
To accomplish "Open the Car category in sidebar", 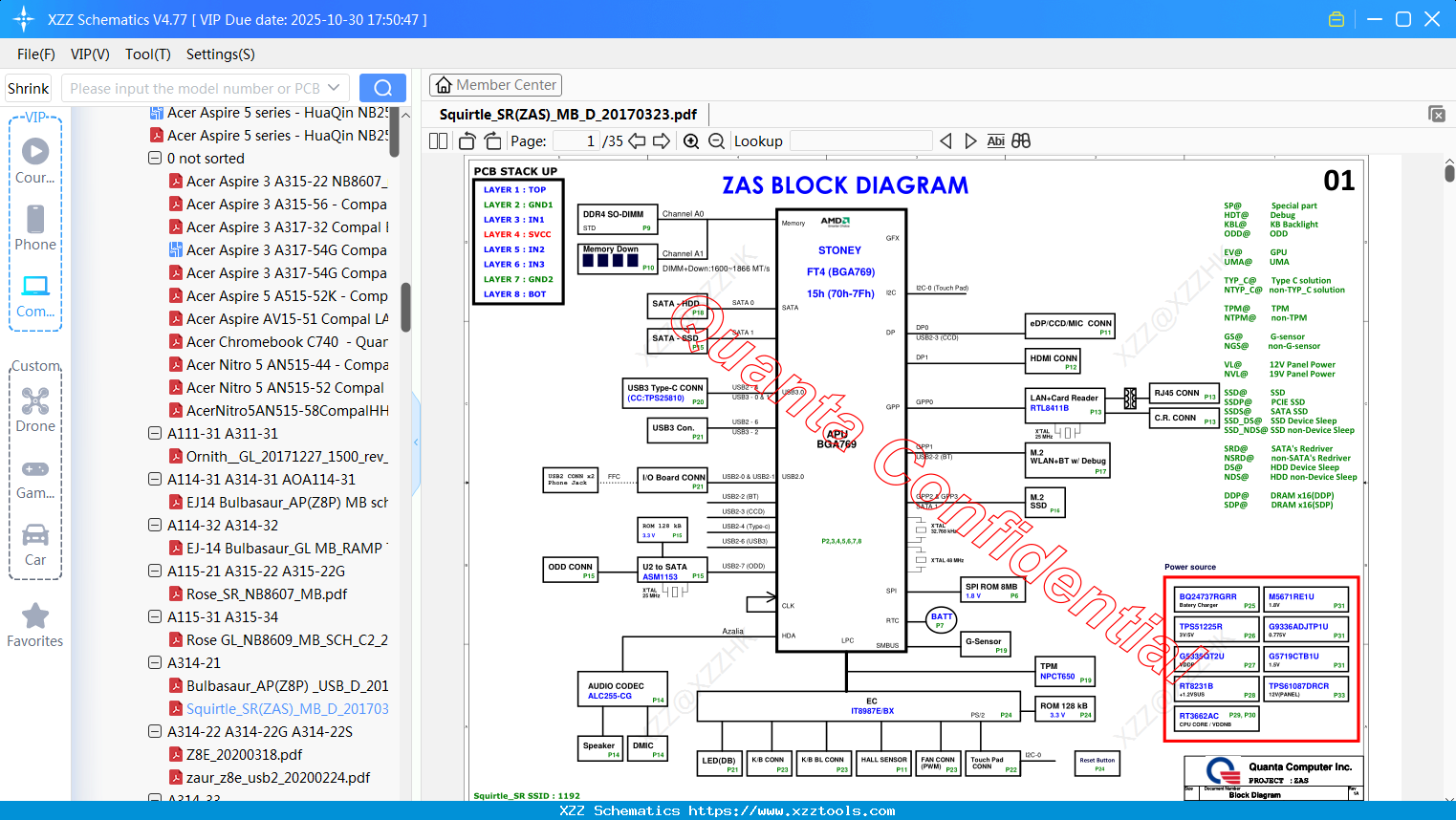I will point(35,545).
